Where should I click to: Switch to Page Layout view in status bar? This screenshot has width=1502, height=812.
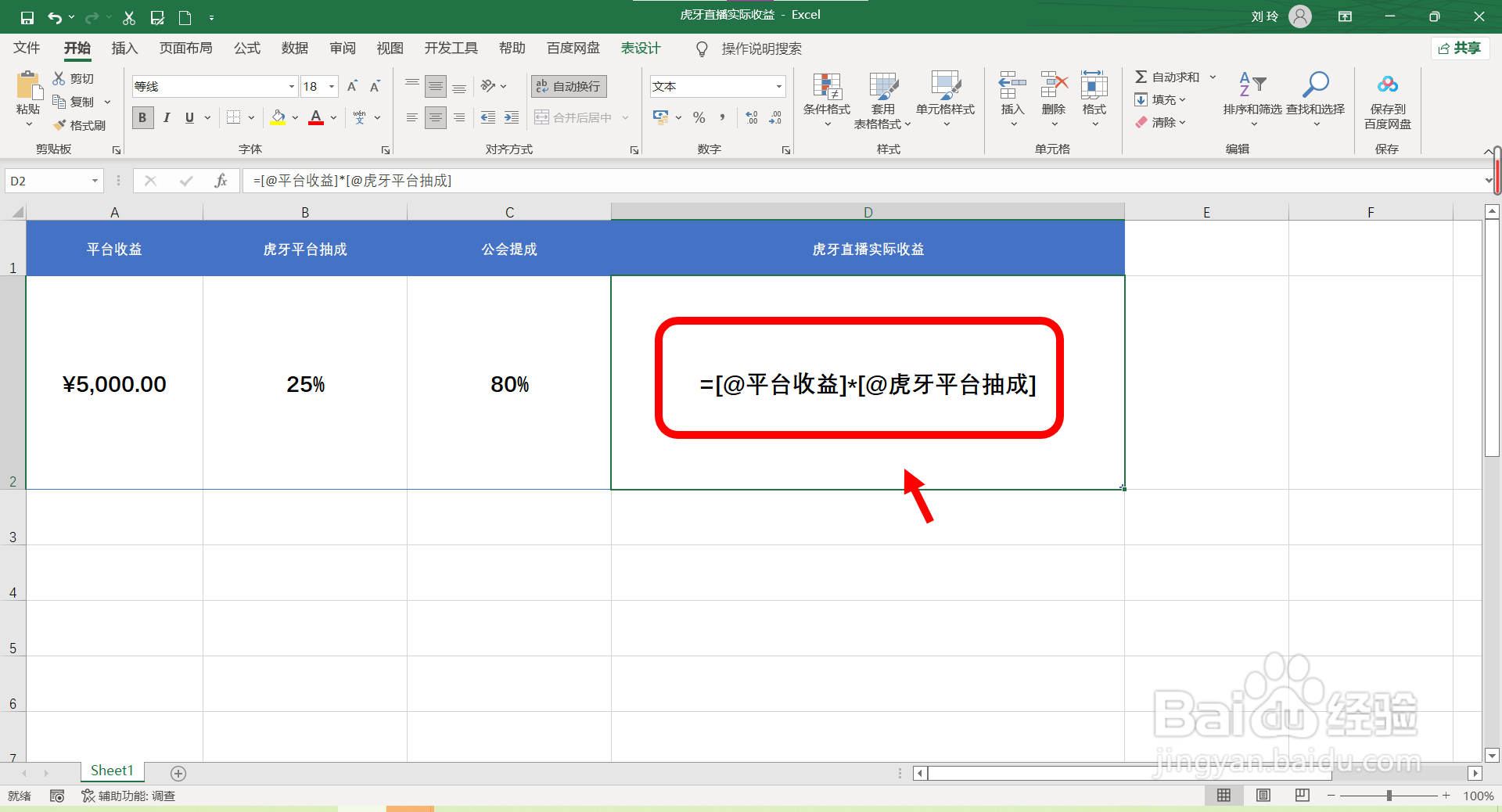[1263, 796]
